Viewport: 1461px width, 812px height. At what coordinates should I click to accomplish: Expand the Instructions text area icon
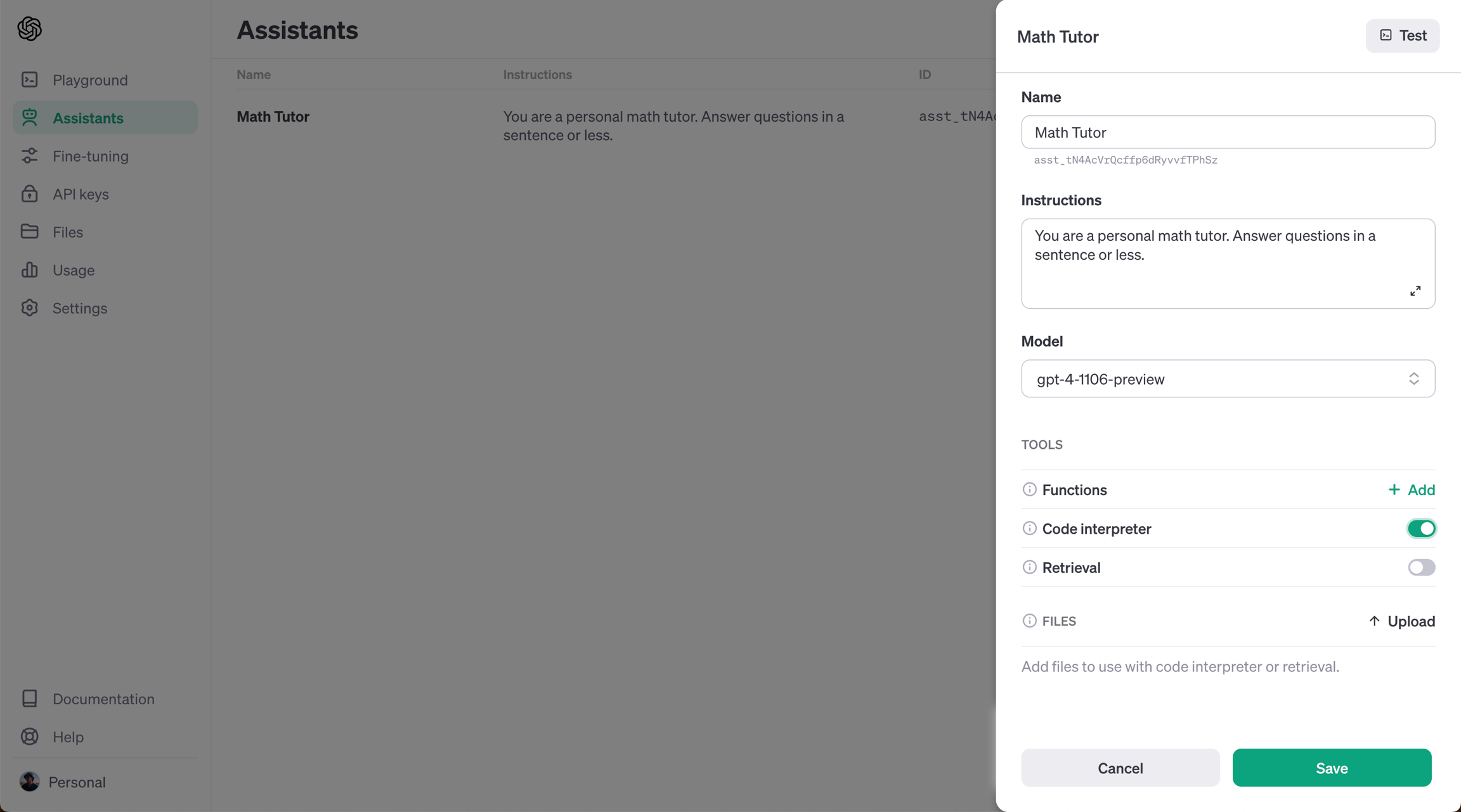(x=1415, y=291)
